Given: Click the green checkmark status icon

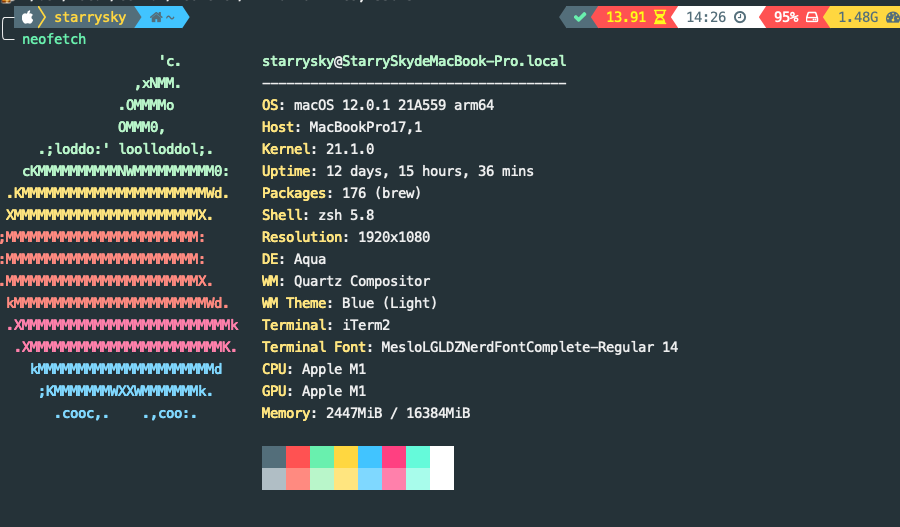Looking at the screenshot, I should point(580,17).
